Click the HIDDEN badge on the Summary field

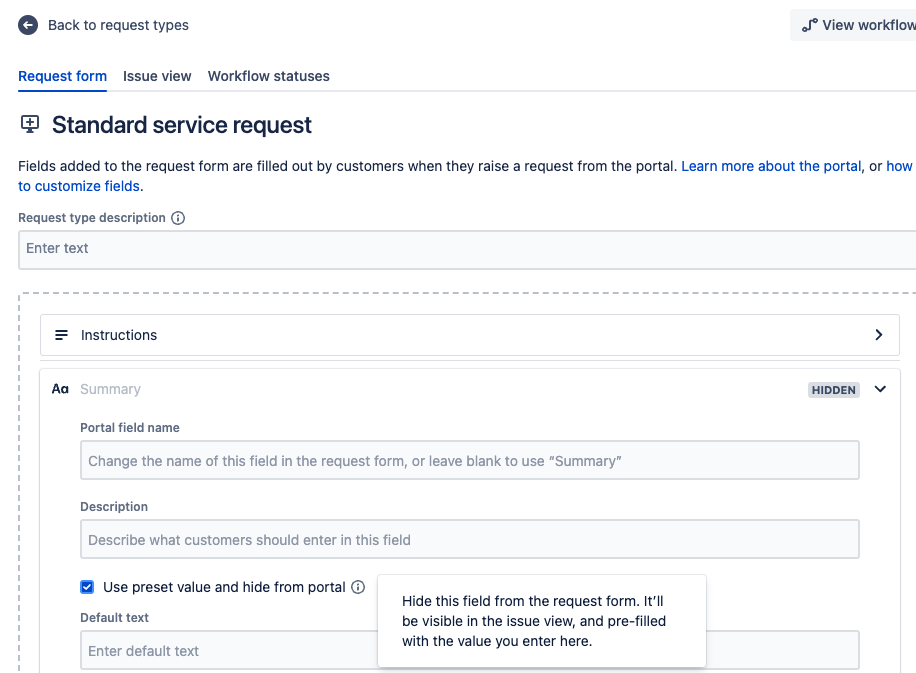833,390
